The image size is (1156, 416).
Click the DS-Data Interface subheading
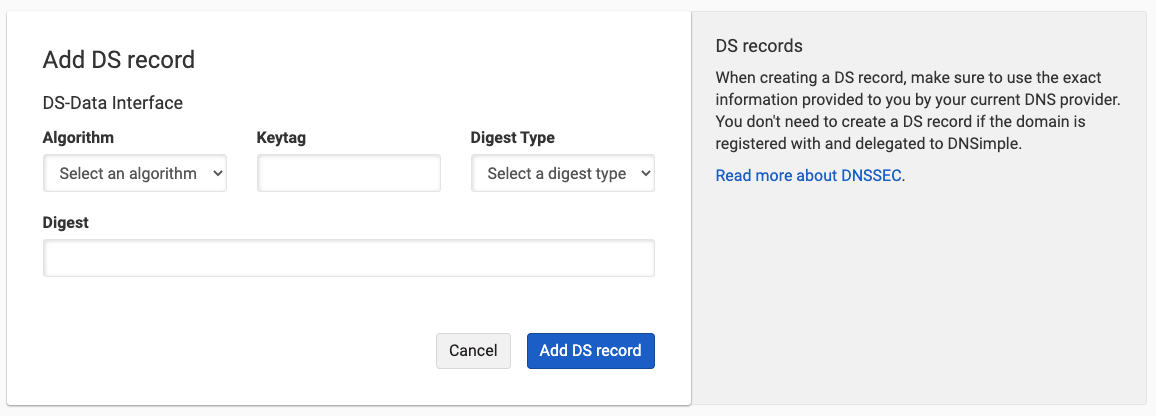(113, 103)
